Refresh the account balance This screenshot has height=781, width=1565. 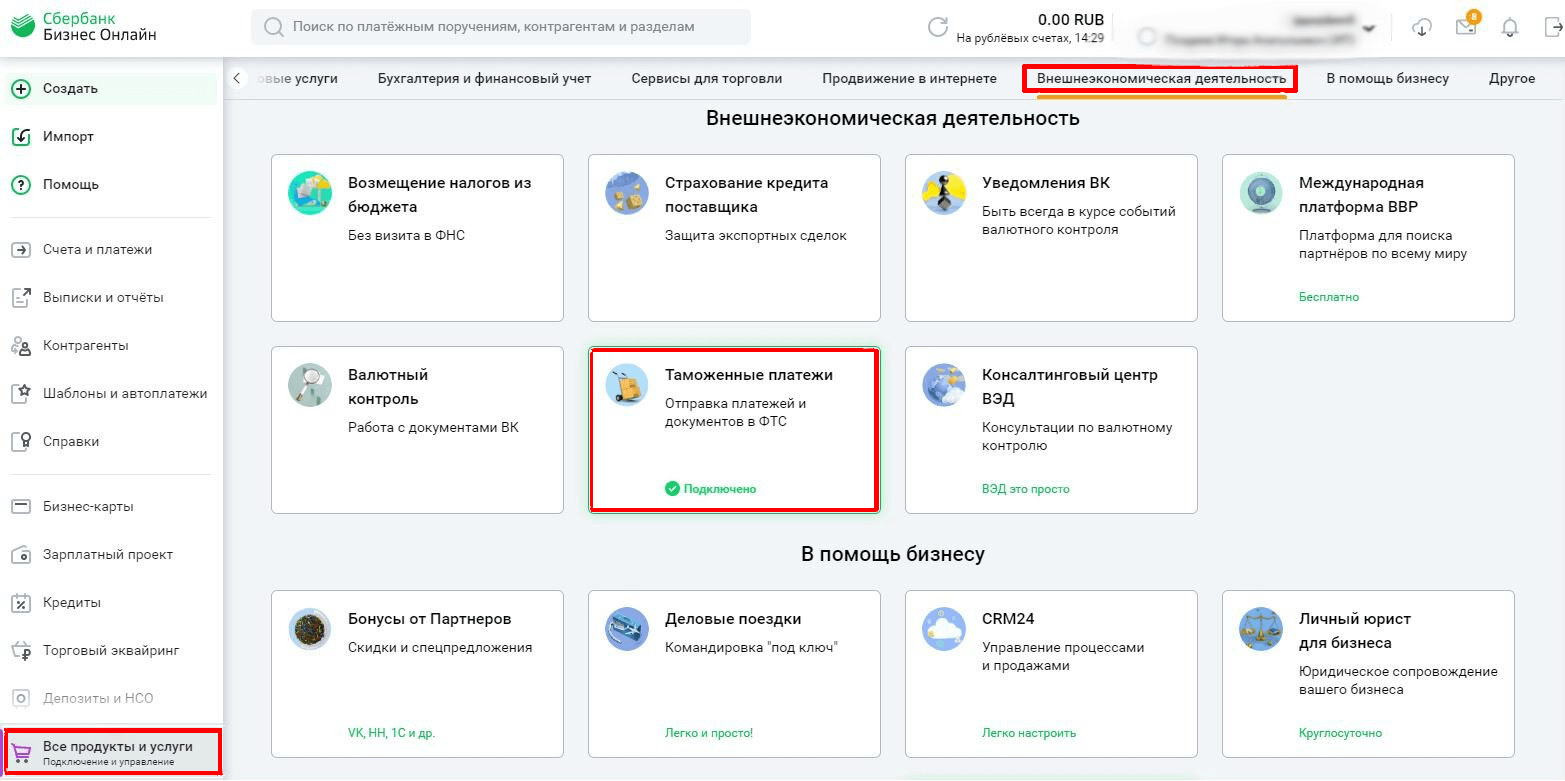point(937,28)
